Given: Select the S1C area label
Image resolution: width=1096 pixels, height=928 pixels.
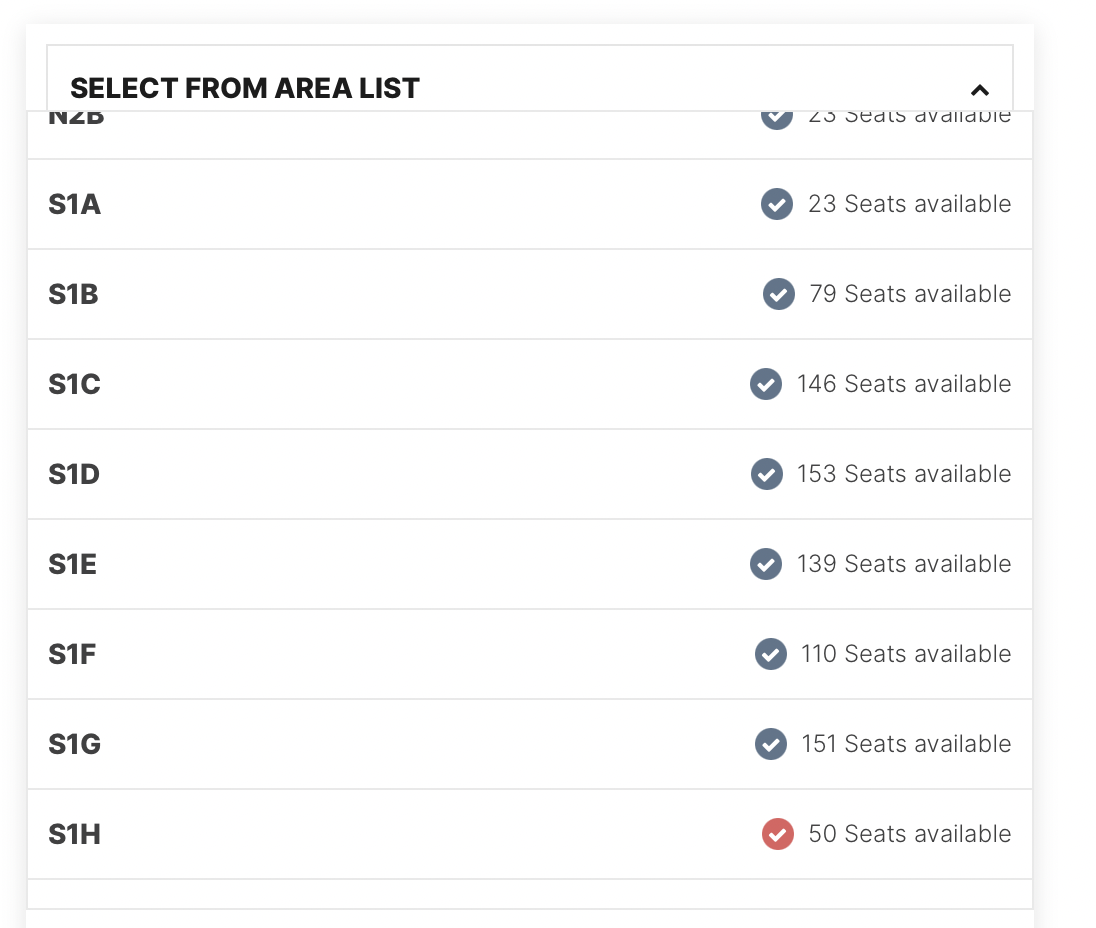Looking at the screenshot, I should (74, 384).
